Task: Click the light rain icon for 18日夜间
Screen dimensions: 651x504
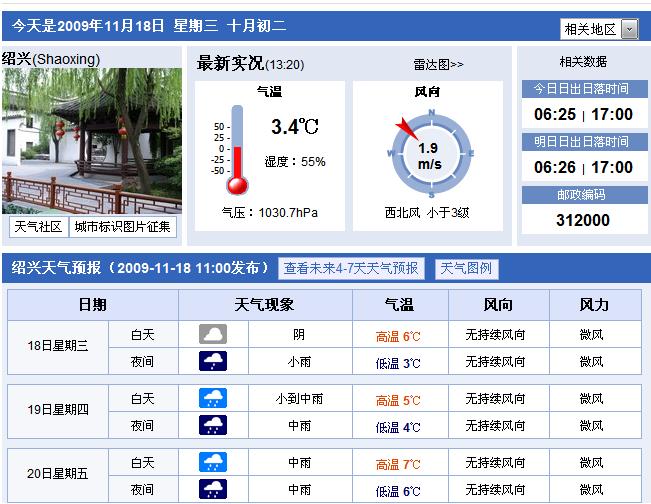Action: [x=213, y=361]
